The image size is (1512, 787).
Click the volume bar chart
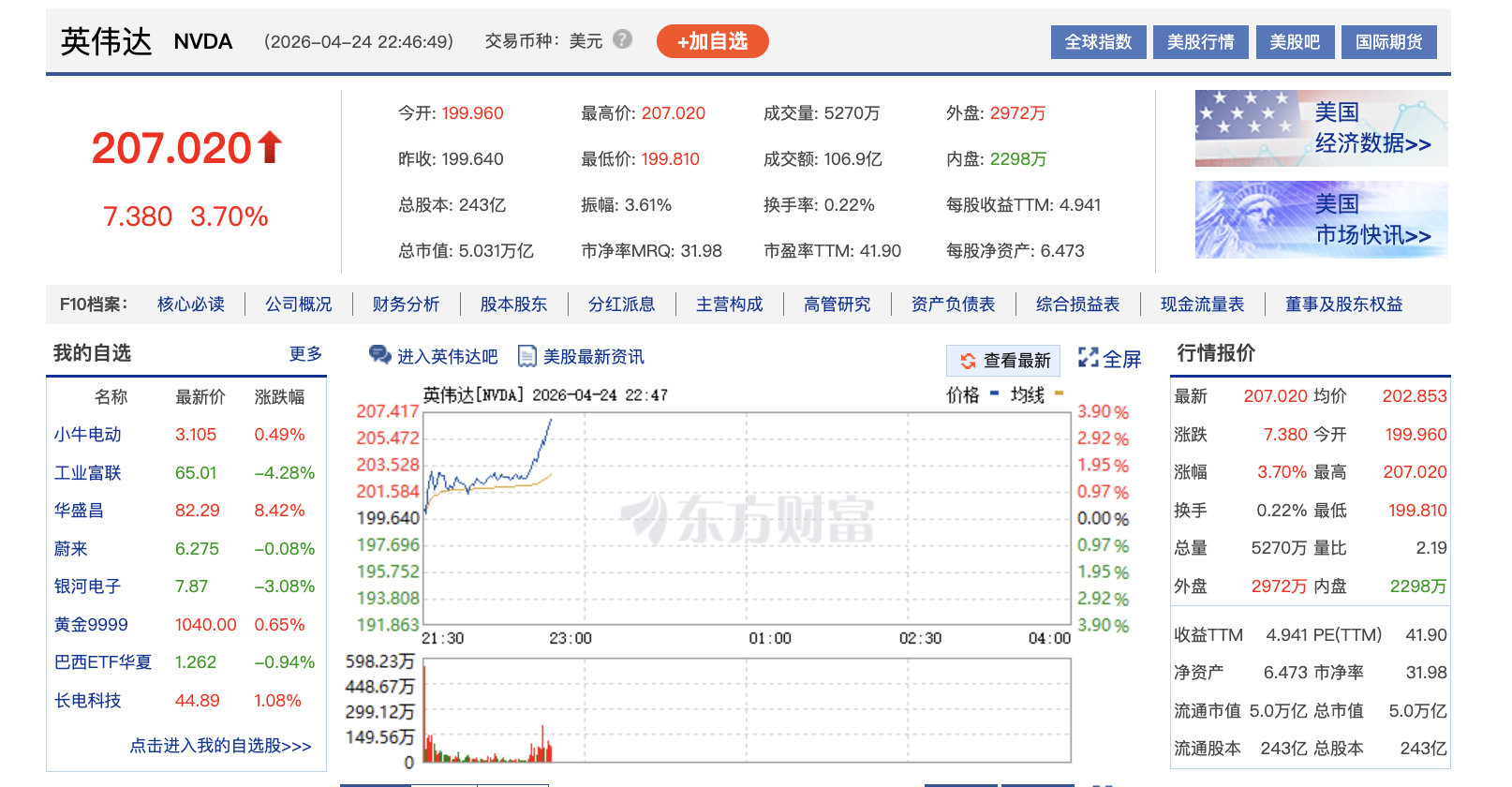747,710
